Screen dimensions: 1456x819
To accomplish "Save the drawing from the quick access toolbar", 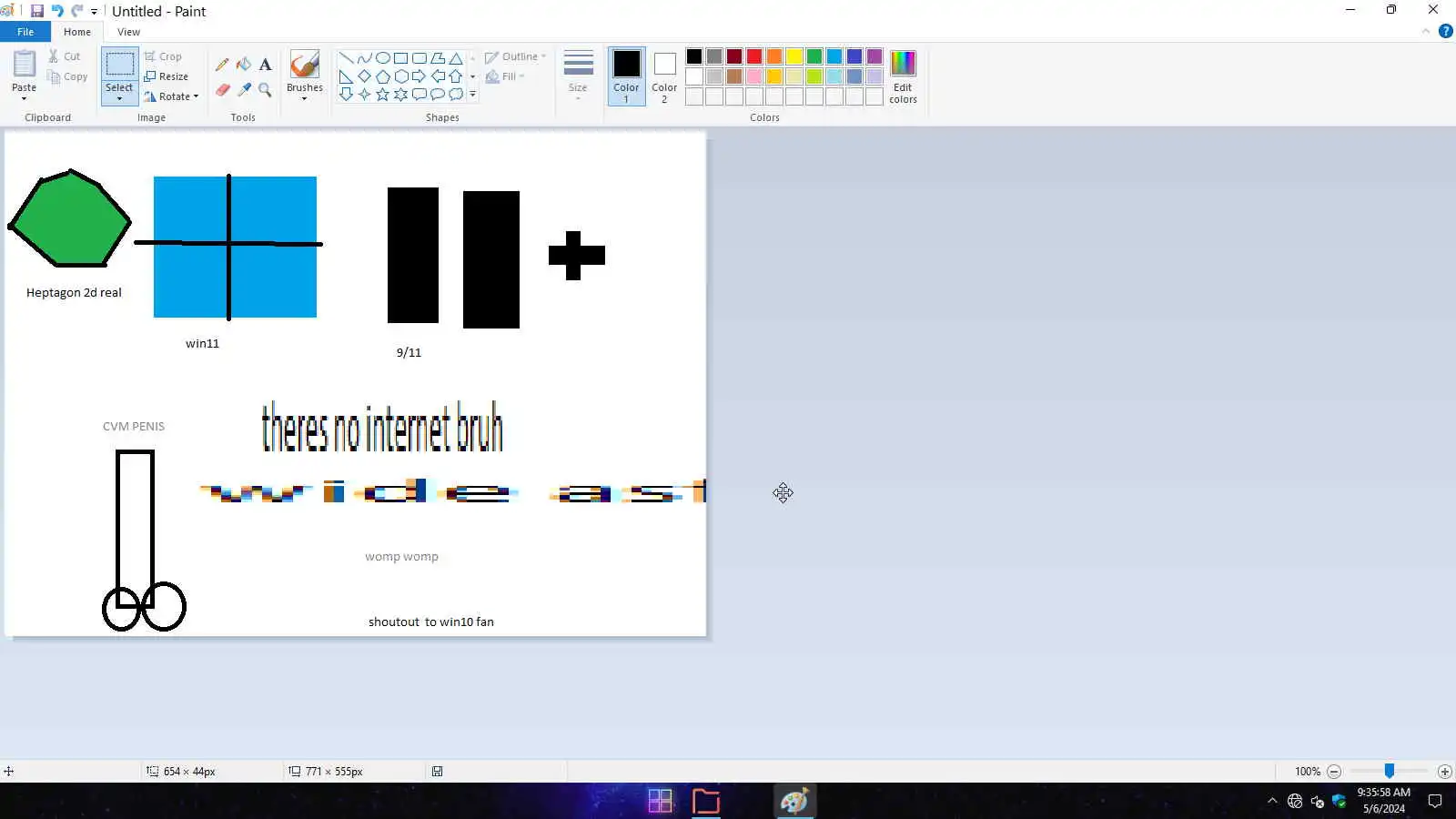I will click(x=37, y=11).
